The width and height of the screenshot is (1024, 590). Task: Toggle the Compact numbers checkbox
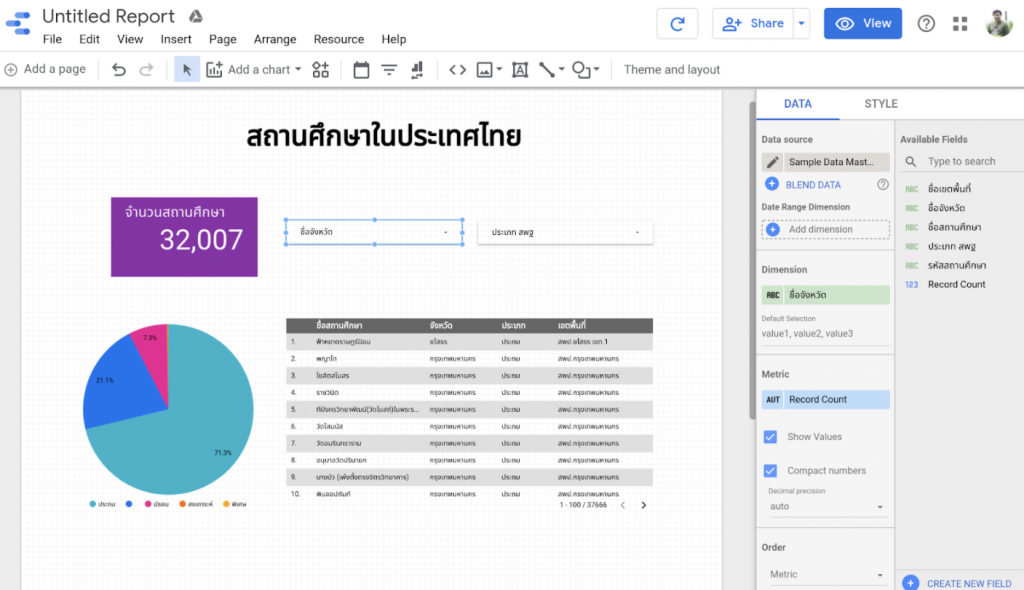tap(771, 470)
